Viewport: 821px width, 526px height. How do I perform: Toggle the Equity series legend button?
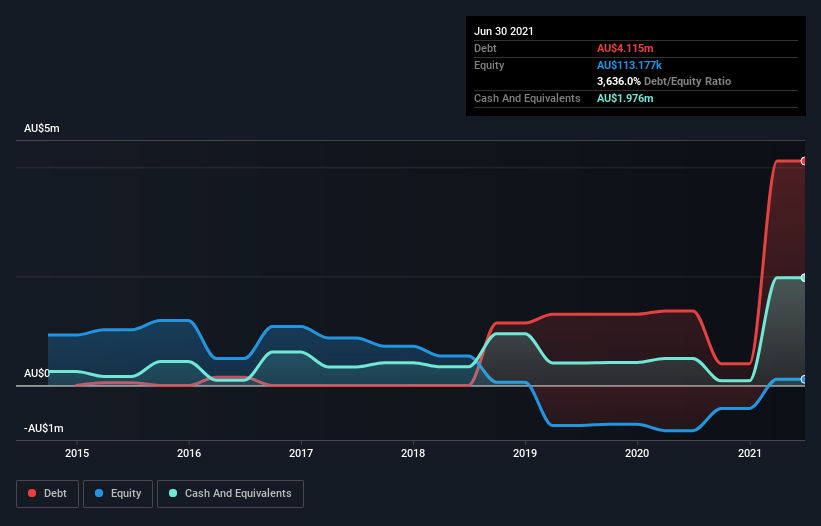point(118,494)
